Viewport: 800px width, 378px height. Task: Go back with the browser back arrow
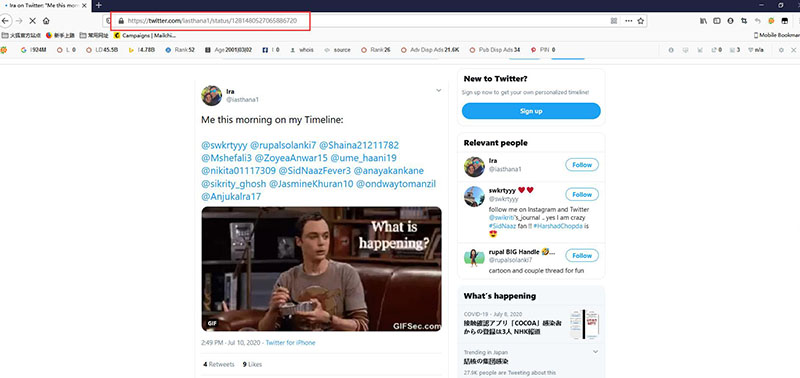5,21
